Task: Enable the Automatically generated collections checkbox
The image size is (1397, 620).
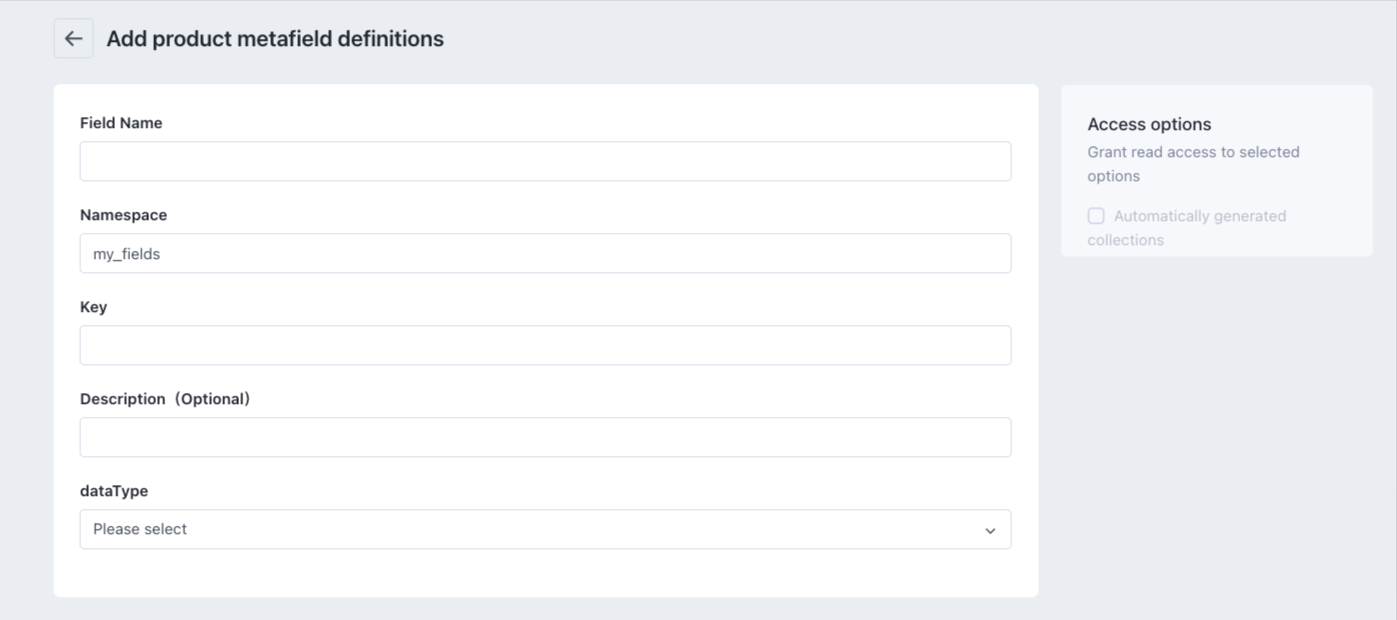Action: pyautogui.click(x=1096, y=216)
